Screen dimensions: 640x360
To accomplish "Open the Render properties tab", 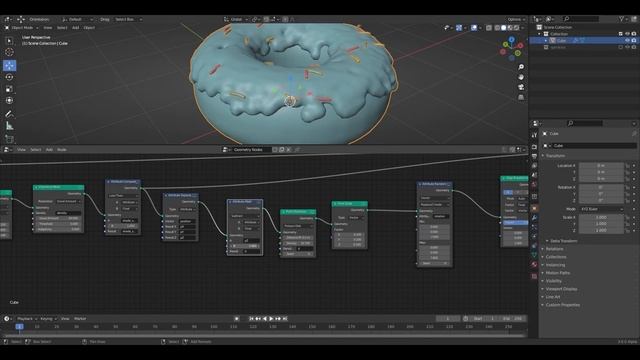I will pos(534,147).
